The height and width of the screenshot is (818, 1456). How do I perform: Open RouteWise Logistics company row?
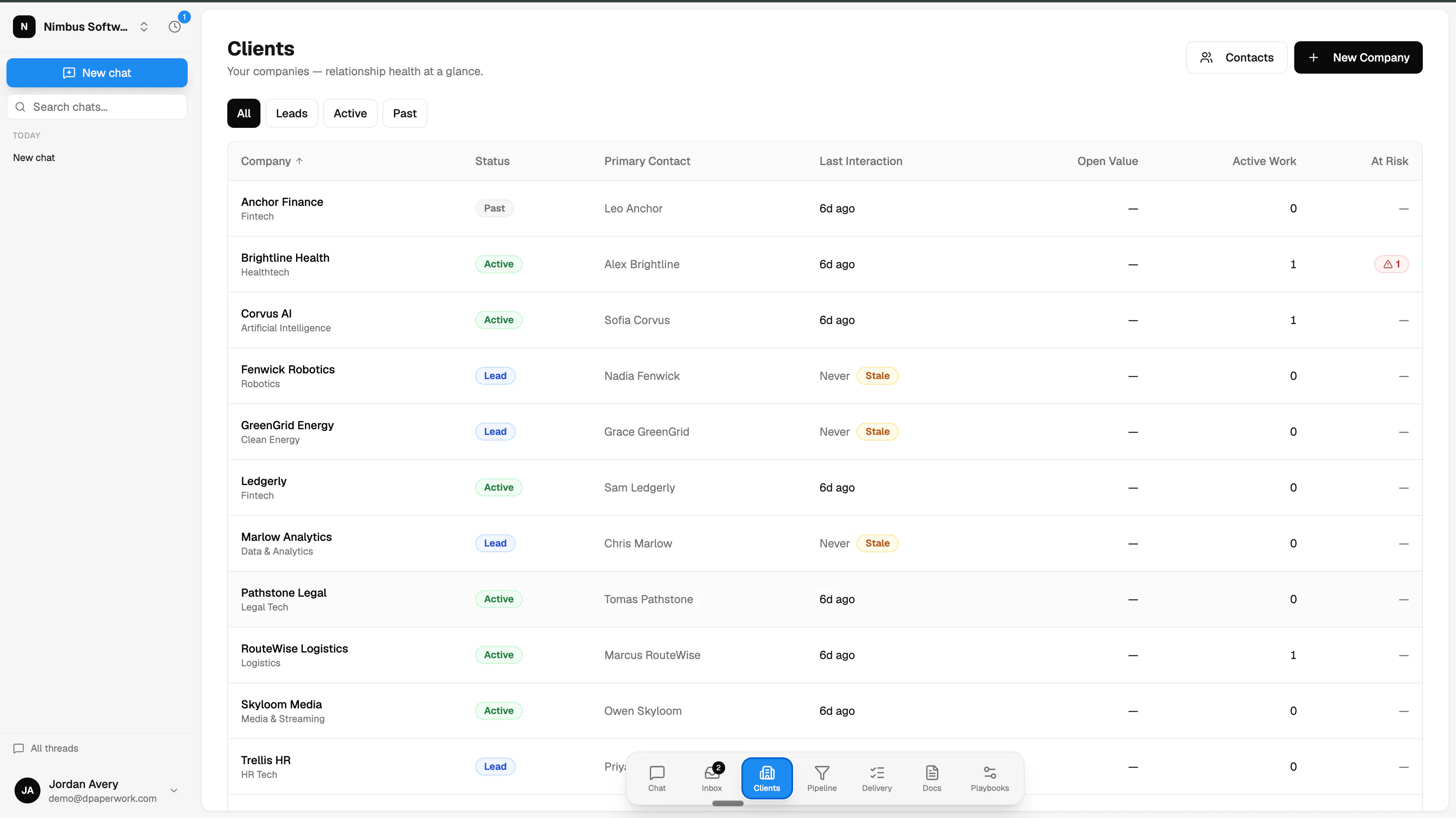pyautogui.click(x=825, y=655)
